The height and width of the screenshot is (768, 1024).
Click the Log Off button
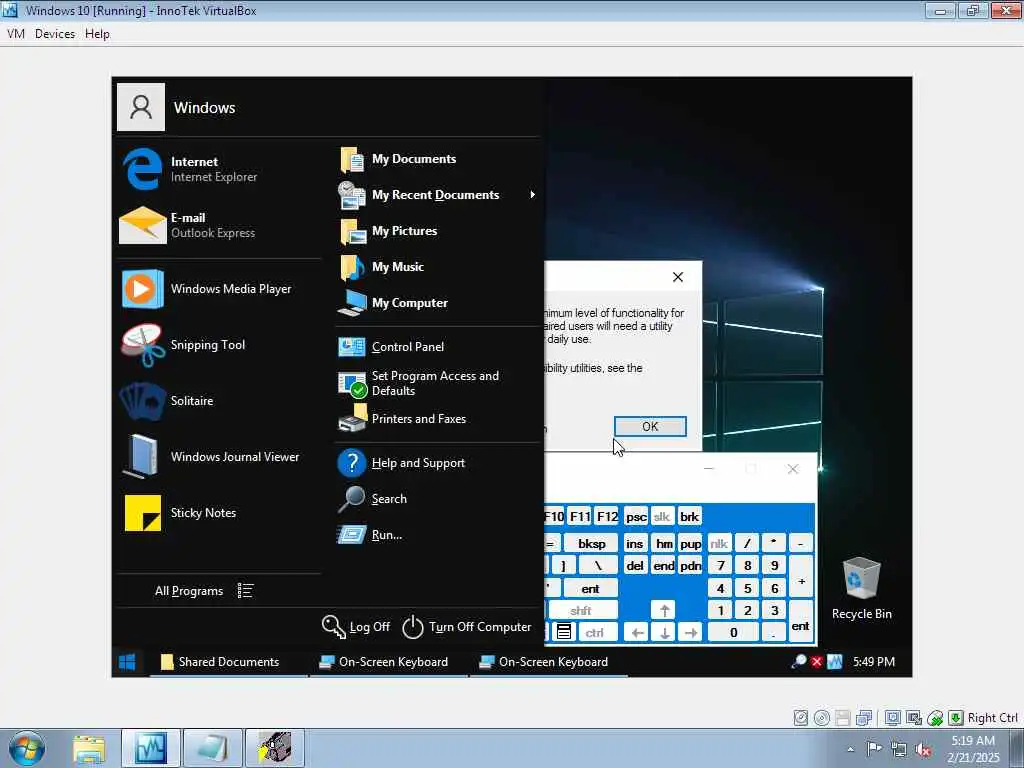[x=356, y=627]
